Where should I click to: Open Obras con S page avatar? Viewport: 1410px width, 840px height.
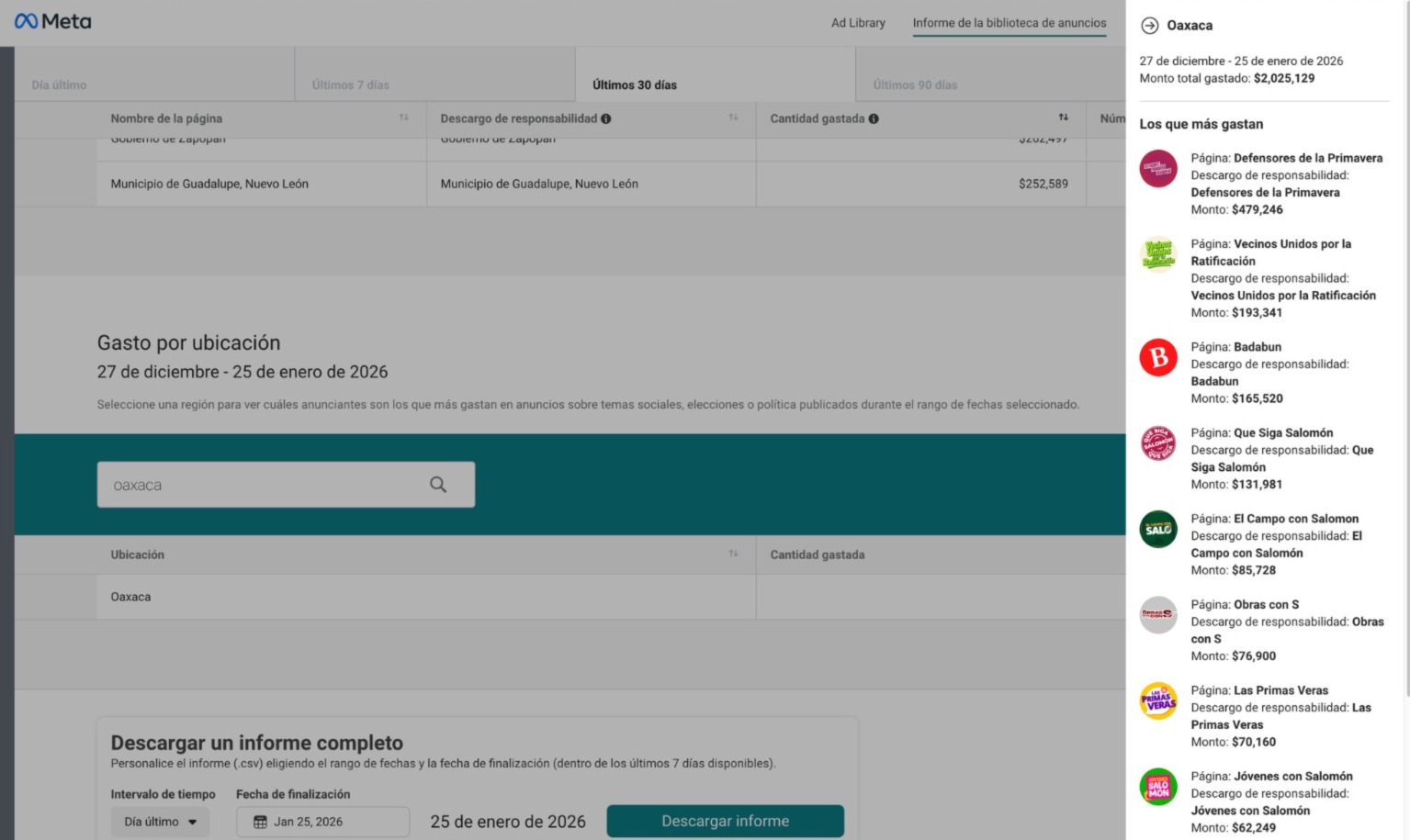coord(1158,615)
